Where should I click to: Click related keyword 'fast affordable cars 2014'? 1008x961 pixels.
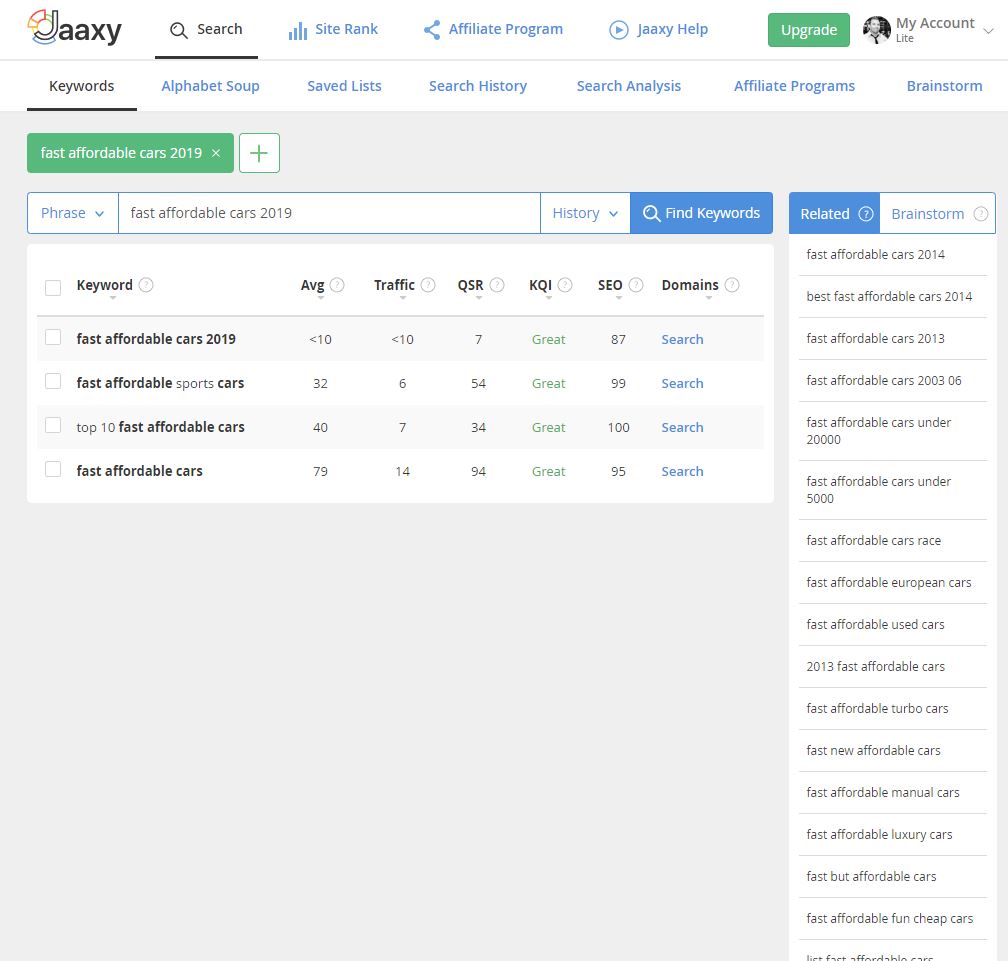(x=875, y=255)
